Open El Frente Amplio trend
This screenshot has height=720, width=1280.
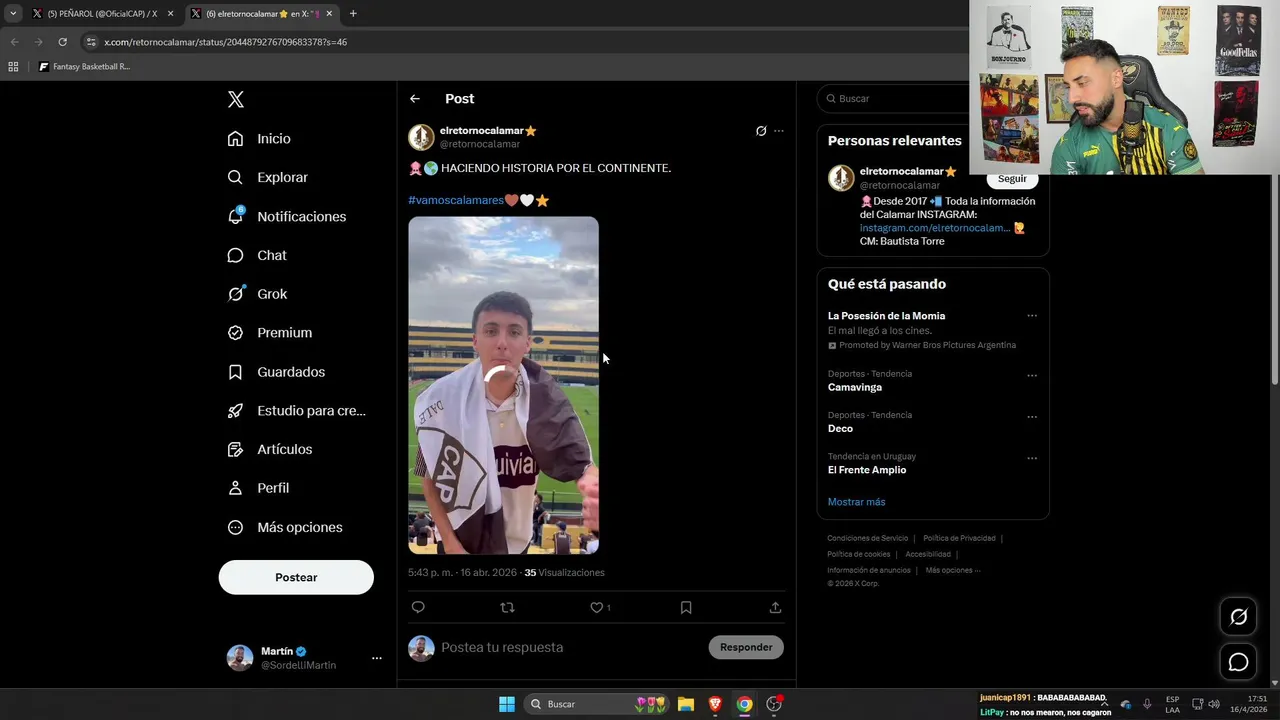[x=867, y=470]
